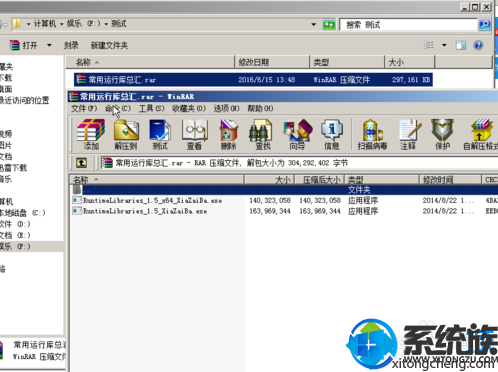
Task: Open the WinRAR 文件(F) menu
Action: 84,108
